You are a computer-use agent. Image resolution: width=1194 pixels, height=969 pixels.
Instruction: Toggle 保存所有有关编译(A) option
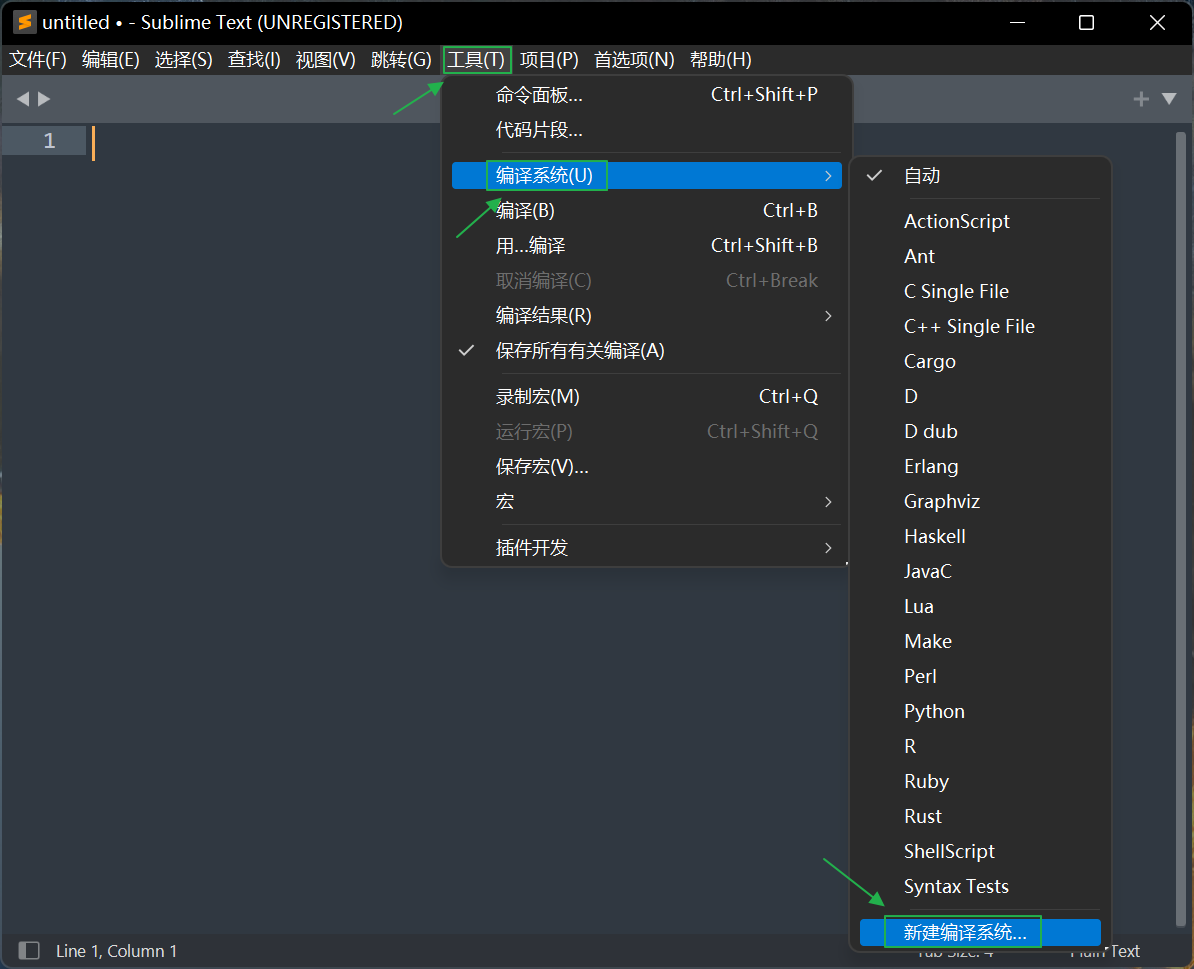[646, 351]
